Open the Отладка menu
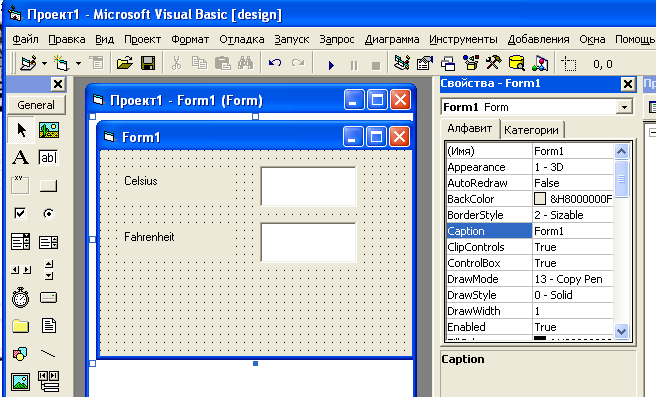The image size is (656, 397). tap(242, 39)
